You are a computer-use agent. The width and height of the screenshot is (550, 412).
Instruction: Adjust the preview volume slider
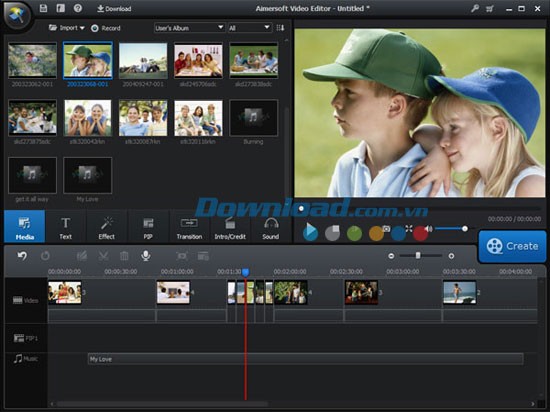(452, 229)
